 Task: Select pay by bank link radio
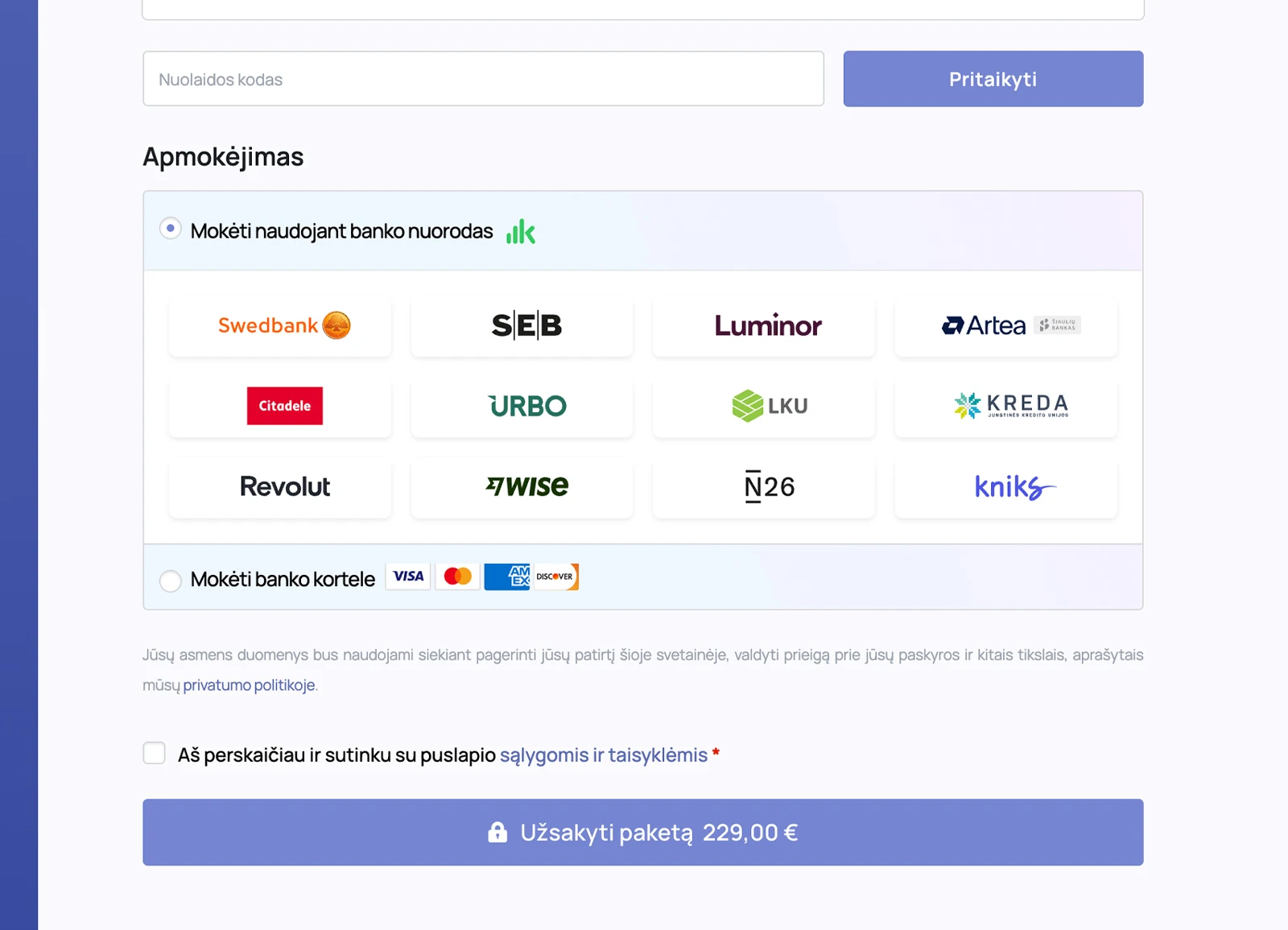point(171,229)
